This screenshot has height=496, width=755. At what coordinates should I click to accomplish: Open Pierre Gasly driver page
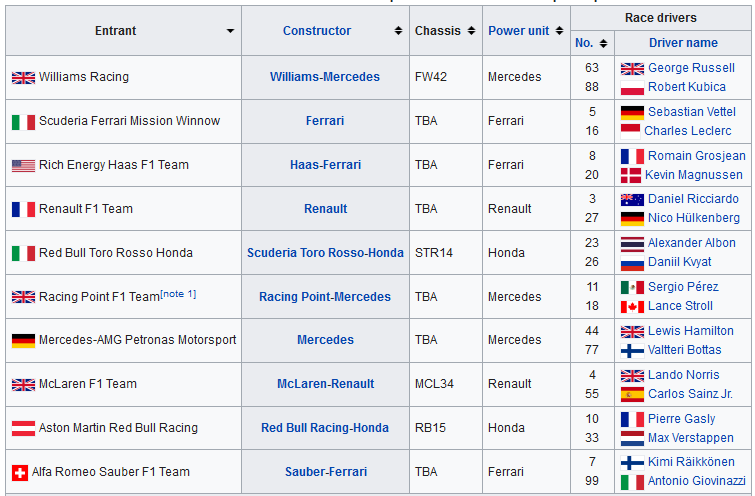(x=681, y=419)
